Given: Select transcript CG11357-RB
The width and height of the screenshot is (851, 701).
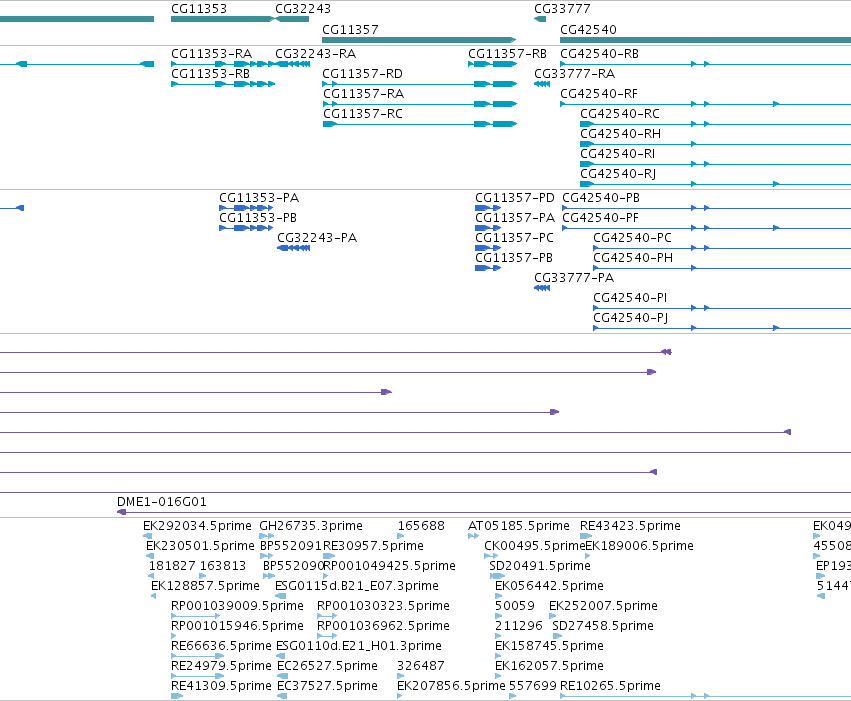Looking at the screenshot, I should click(x=493, y=64).
